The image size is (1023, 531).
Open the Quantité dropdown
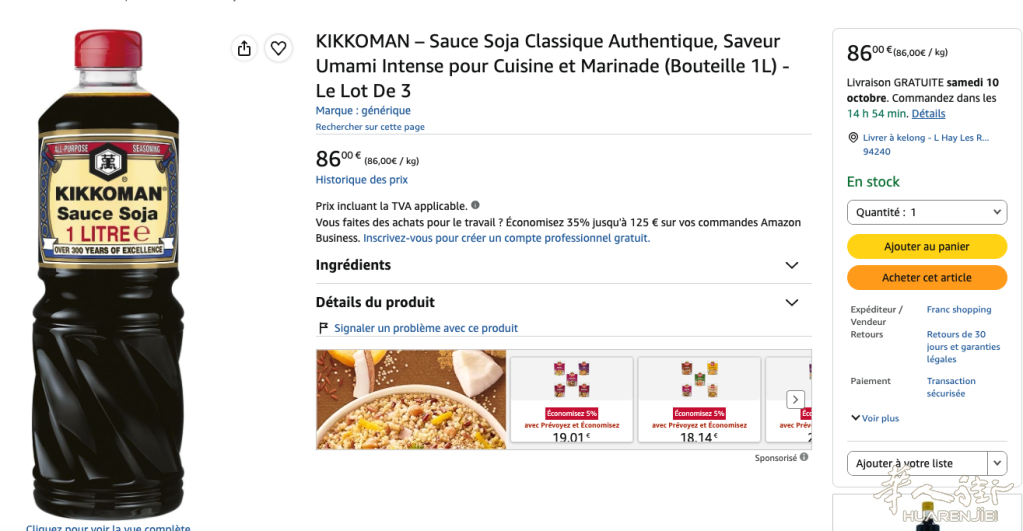click(927, 212)
